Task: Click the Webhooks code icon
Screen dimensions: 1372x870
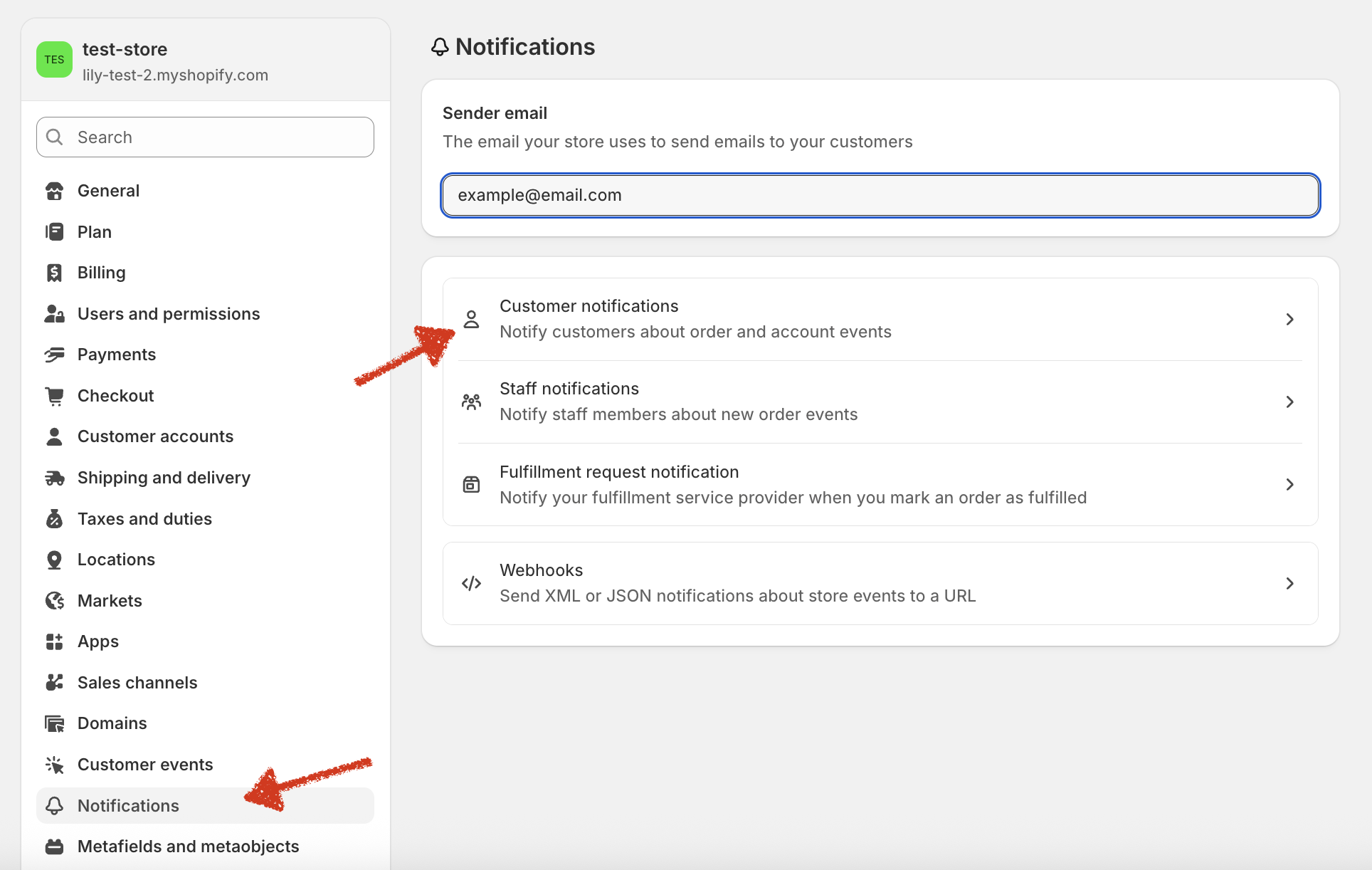Action: tap(471, 583)
